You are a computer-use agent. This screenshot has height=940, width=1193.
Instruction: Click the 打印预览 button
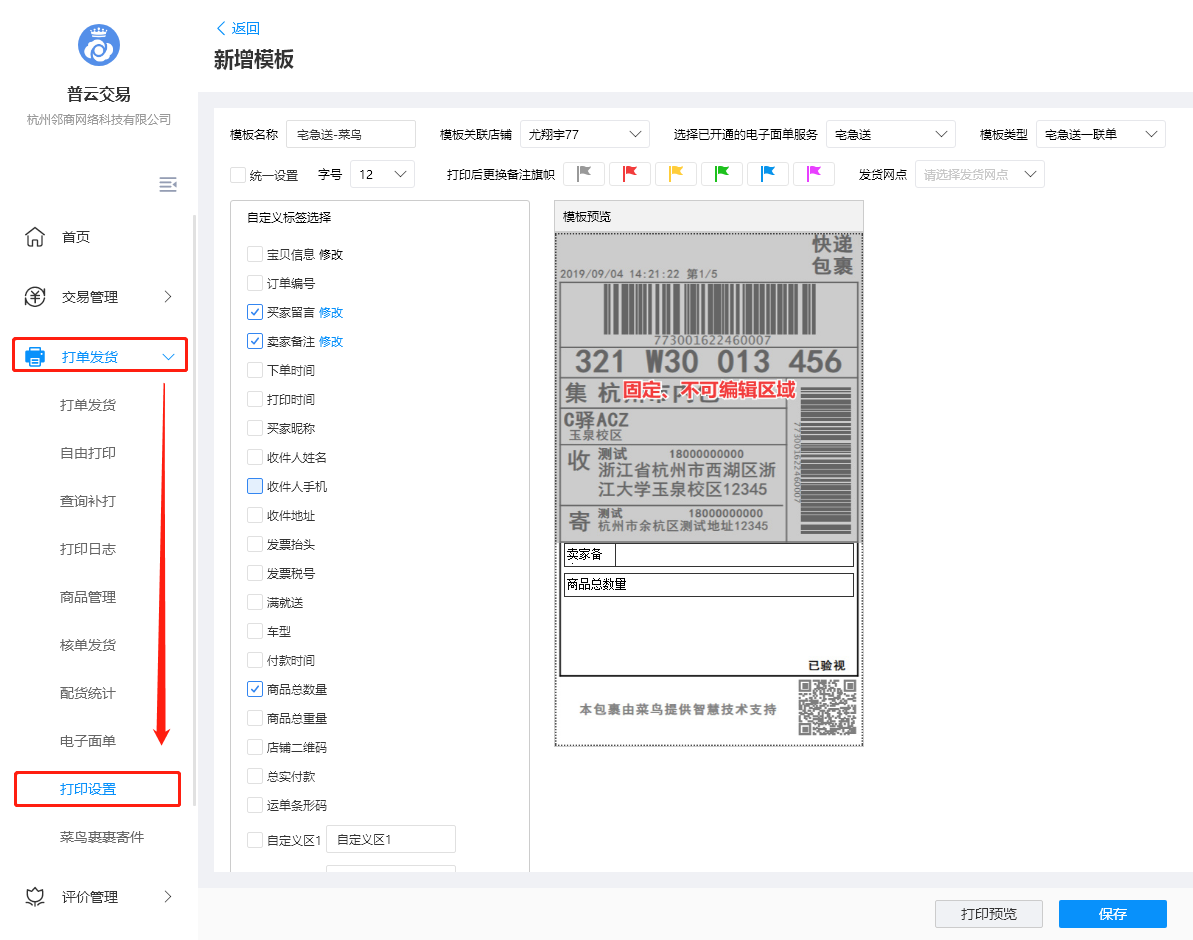[x=988, y=913]
